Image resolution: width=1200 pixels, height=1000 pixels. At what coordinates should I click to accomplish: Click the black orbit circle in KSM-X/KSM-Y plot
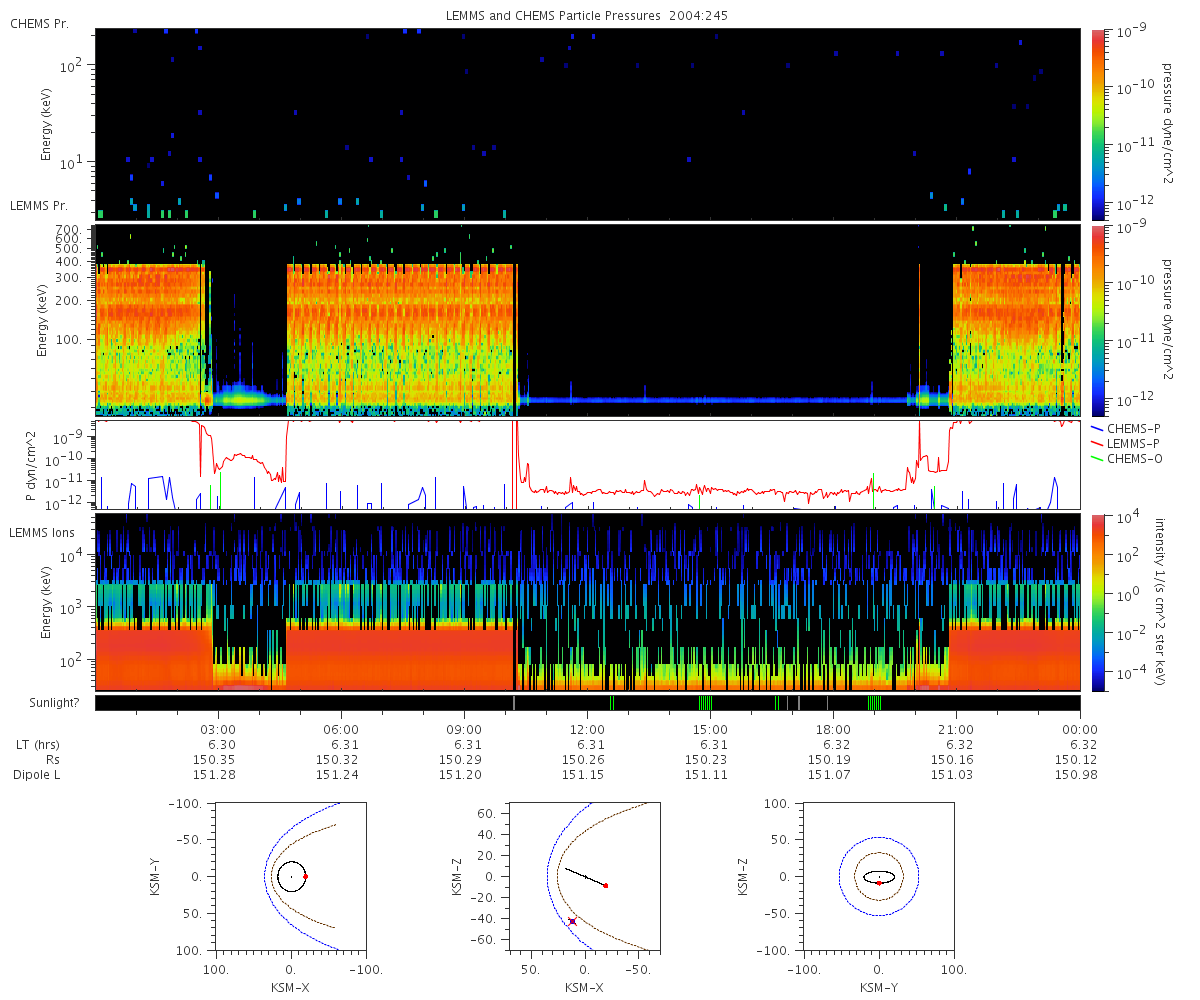(x=291, y=876)
